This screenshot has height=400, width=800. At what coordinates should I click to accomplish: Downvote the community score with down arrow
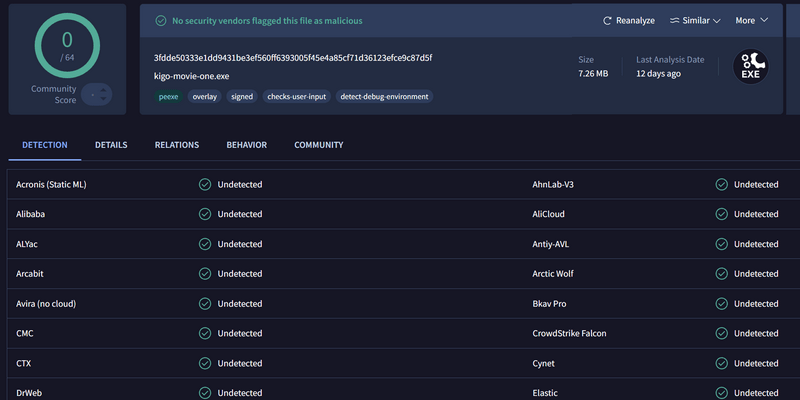[104, 98]
